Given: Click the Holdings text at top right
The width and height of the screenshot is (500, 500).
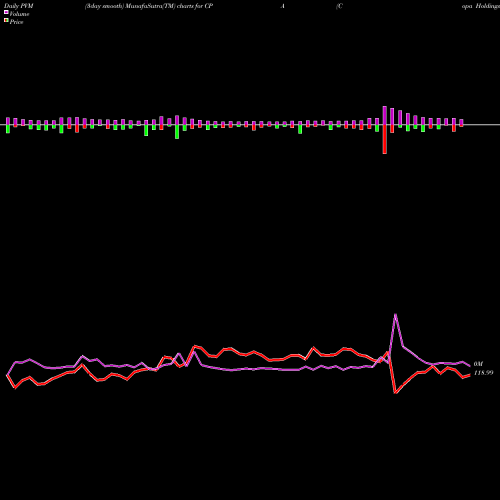Looking at the screenshot, I should (487, 6).
